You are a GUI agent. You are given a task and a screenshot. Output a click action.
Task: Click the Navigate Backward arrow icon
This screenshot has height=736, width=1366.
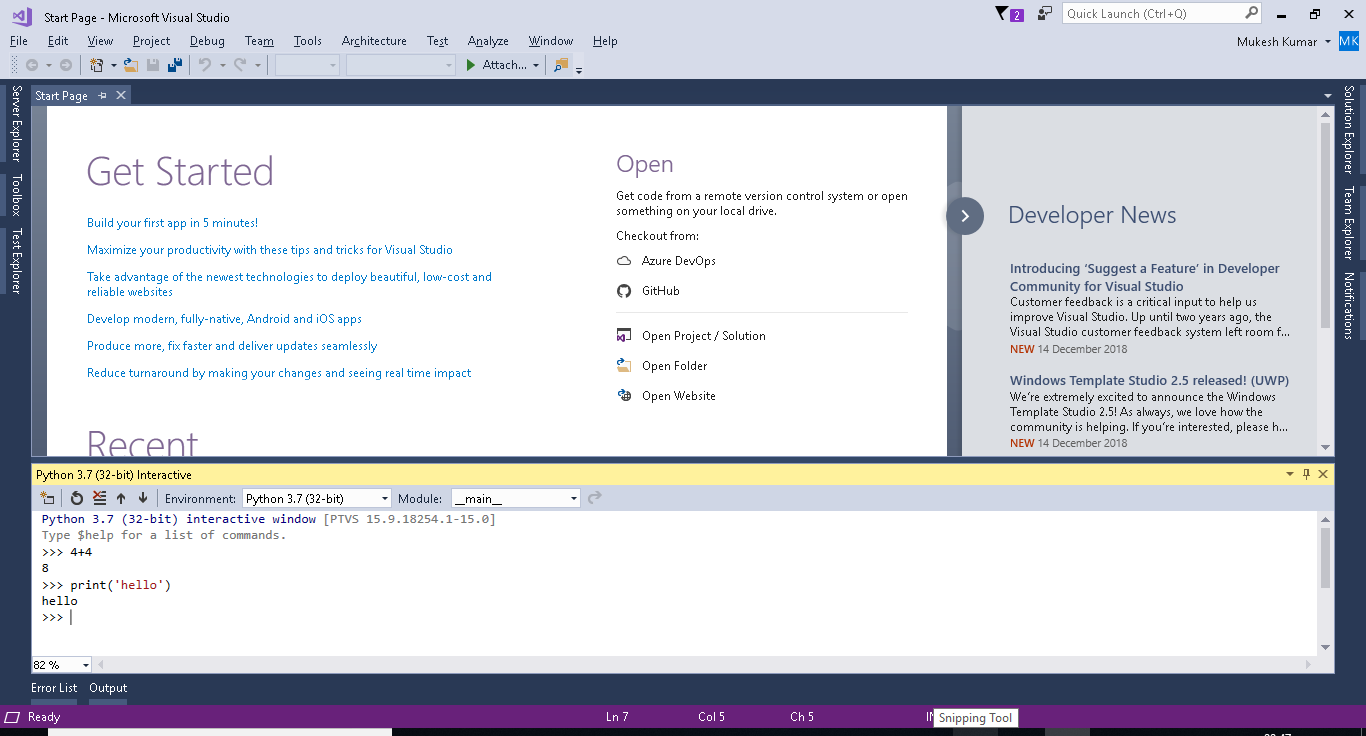(32, 65)
